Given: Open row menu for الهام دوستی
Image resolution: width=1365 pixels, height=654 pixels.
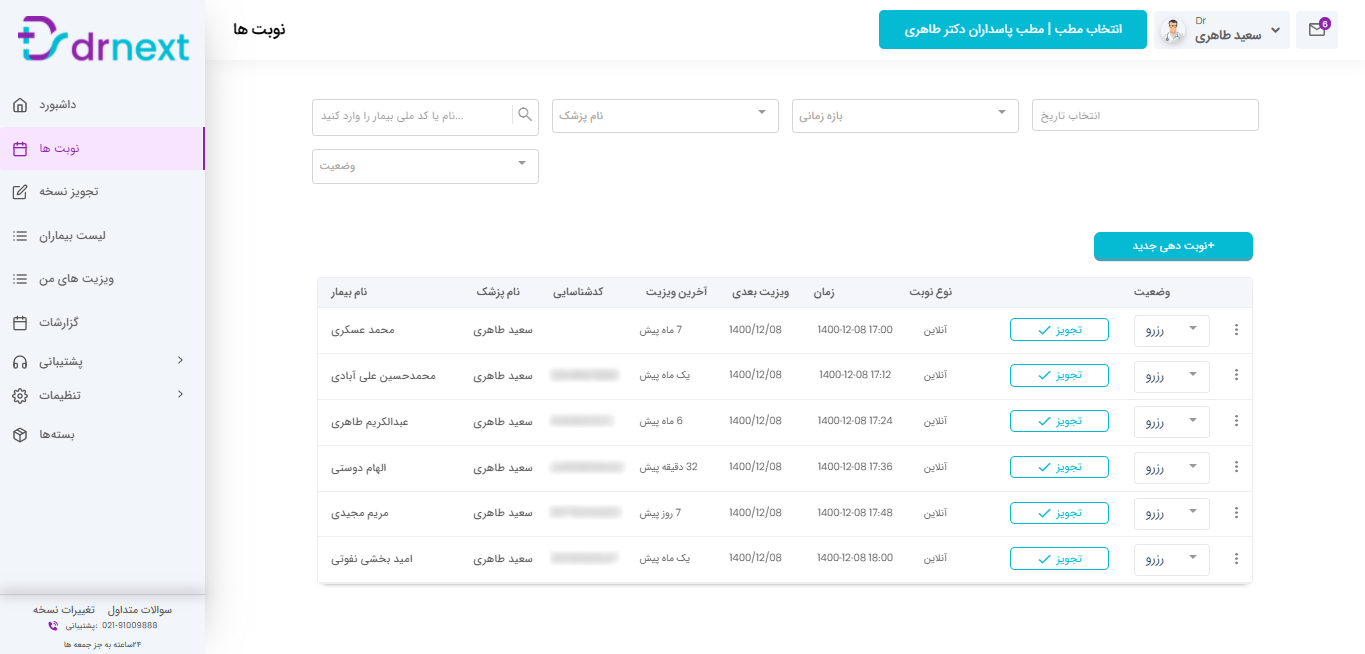Looking at the screenshot, I should click(1236, 467).
